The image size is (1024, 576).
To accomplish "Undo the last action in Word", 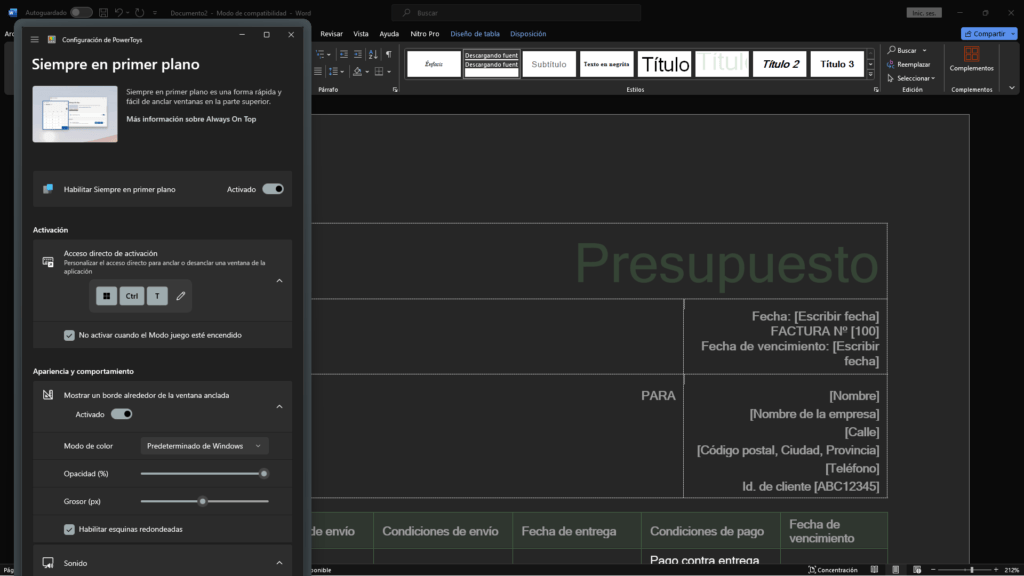I will point(119,12).
